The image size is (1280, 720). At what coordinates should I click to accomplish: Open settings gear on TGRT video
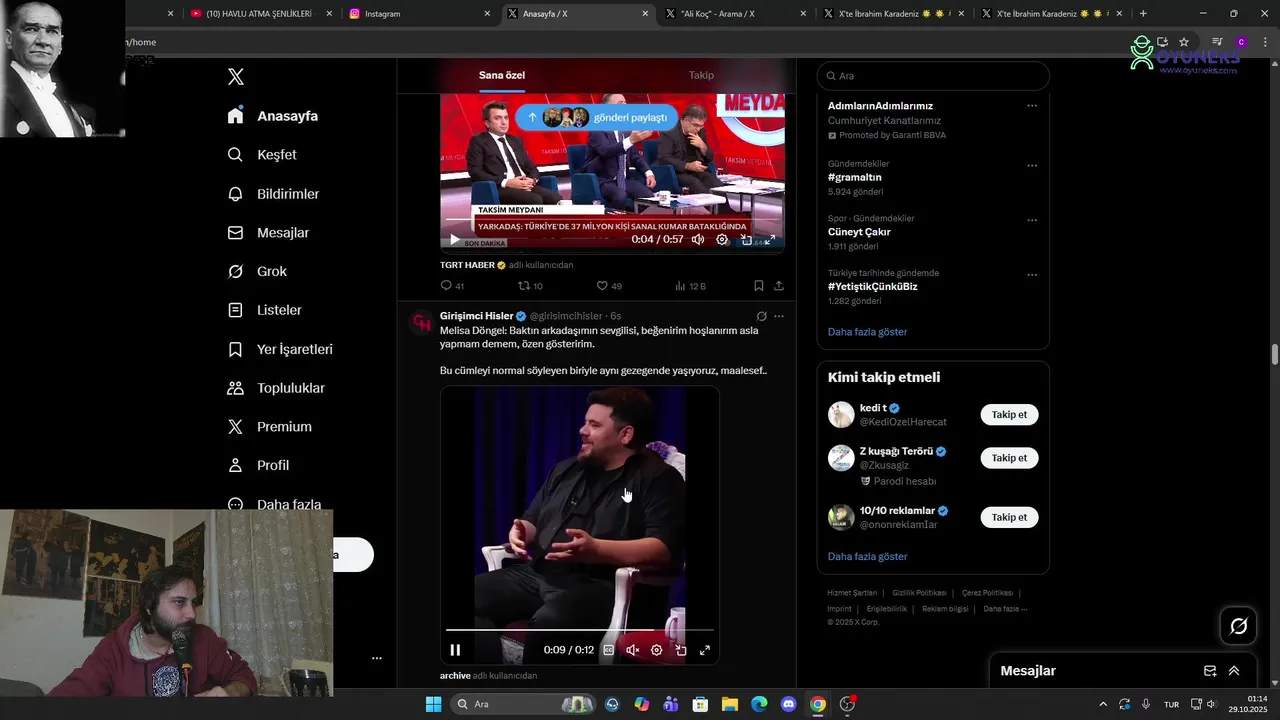point(722,240)
